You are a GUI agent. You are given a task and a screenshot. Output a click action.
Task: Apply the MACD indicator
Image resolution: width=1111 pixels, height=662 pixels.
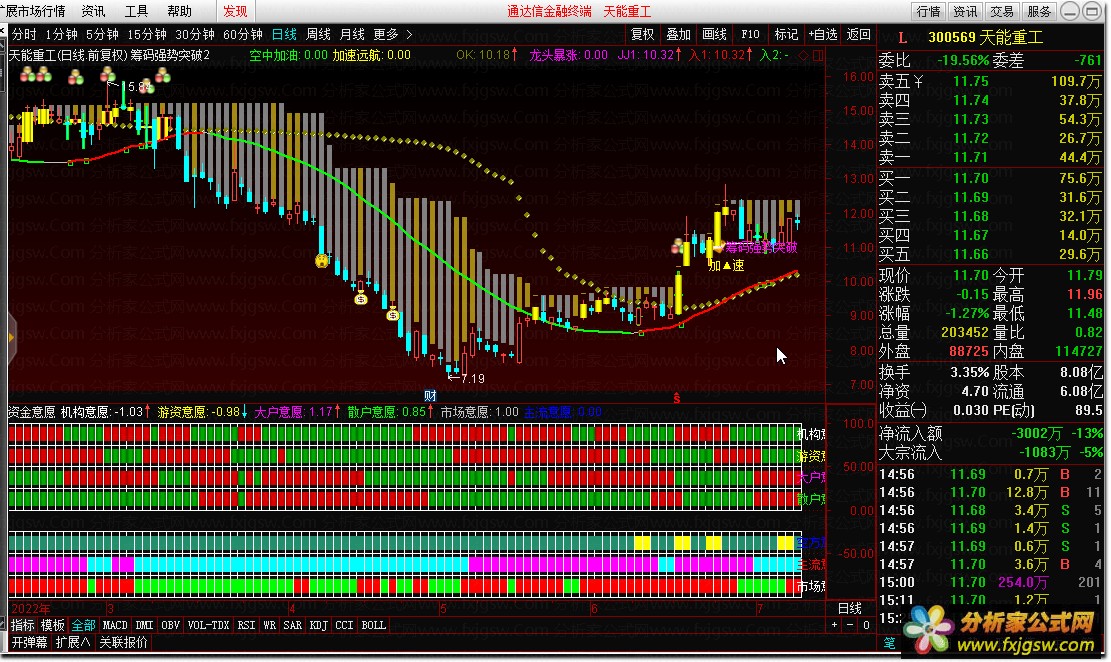point(115,625)
